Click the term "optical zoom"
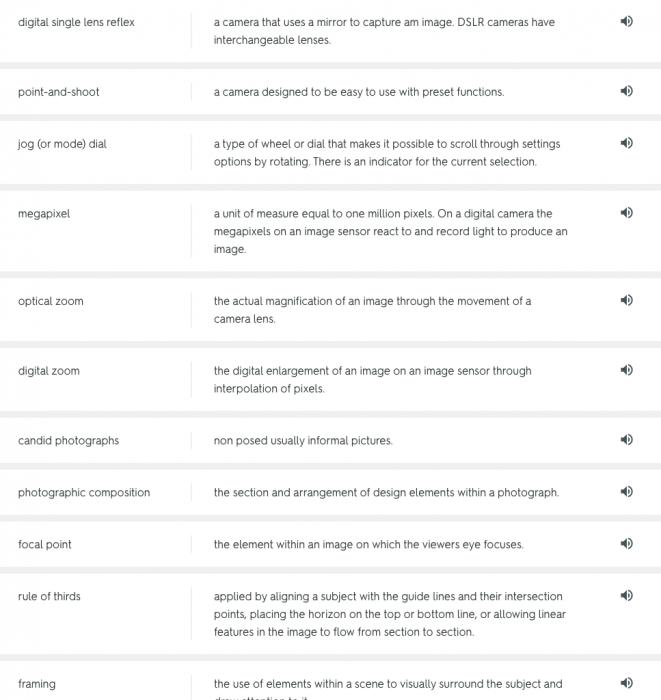 tap(50, 301)
